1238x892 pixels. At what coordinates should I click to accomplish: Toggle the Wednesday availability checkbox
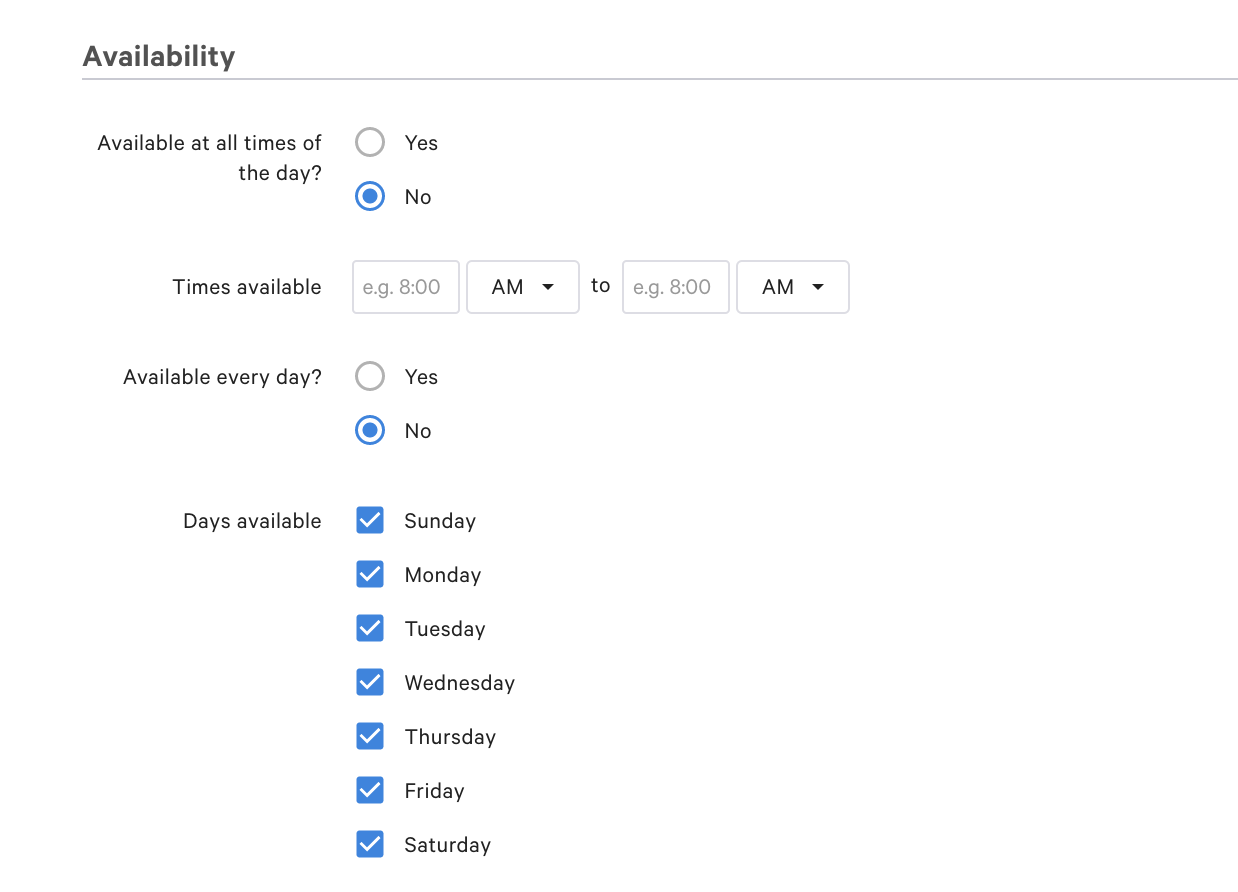[x=370, y=682]
